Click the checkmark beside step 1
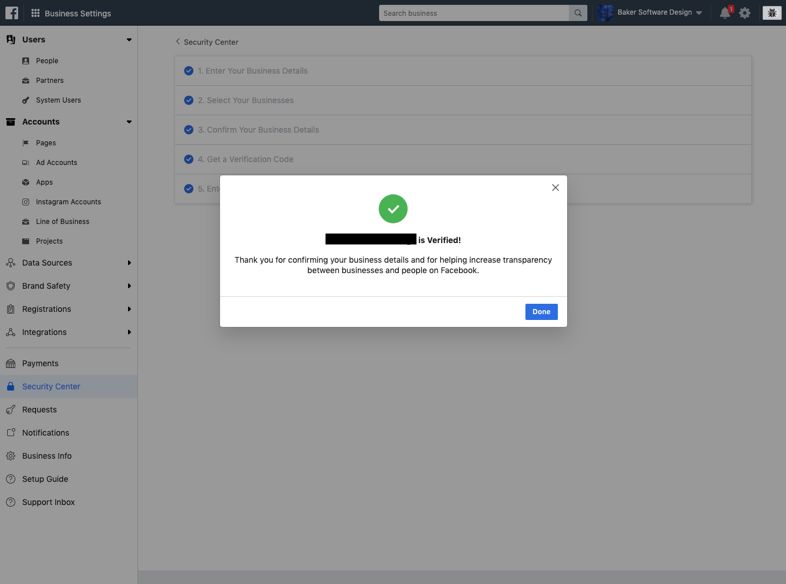This screenshot has width=786, height=584. (x=188, y=71)
